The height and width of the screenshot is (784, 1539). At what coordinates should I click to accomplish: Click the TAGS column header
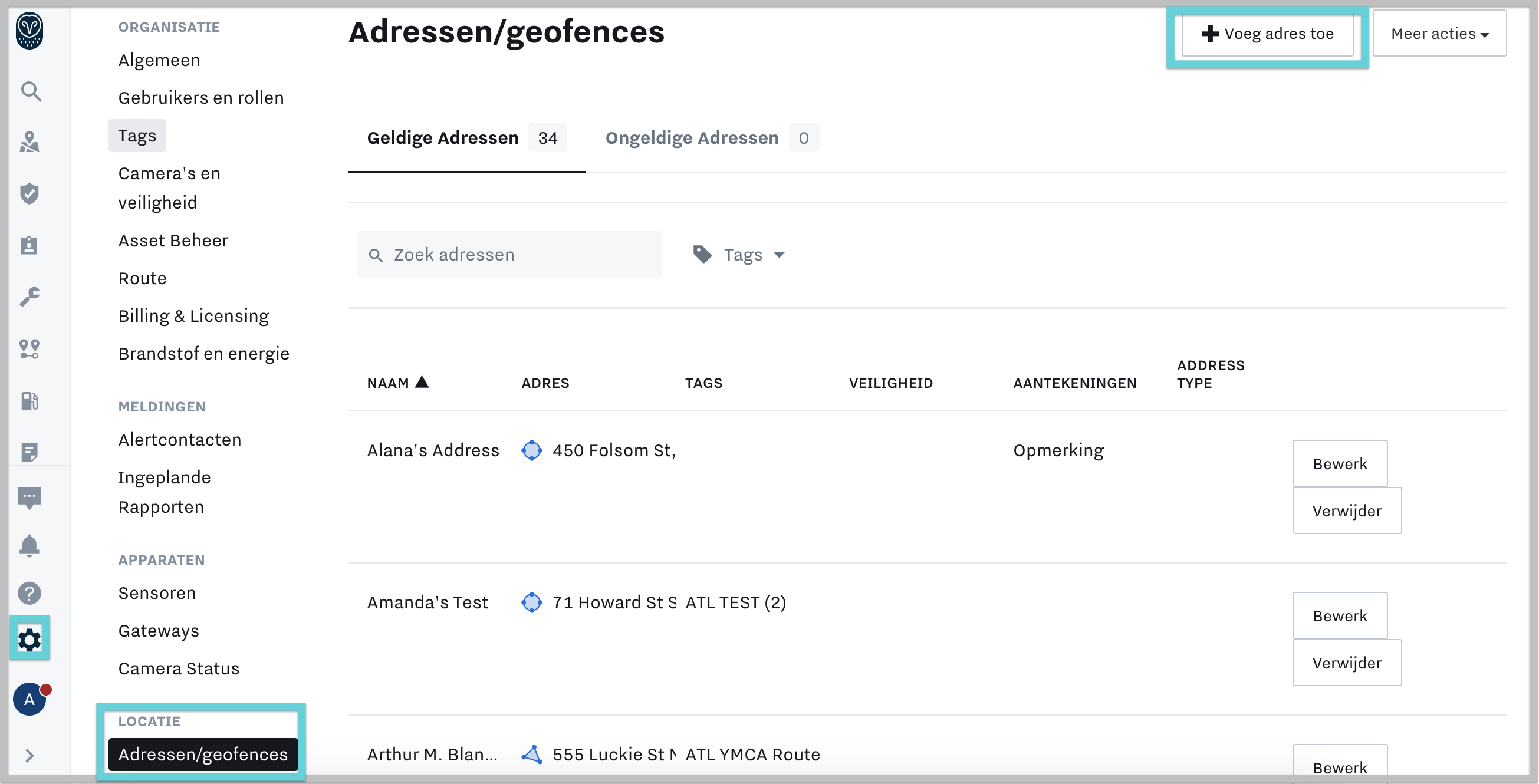(x=703, y=383)
